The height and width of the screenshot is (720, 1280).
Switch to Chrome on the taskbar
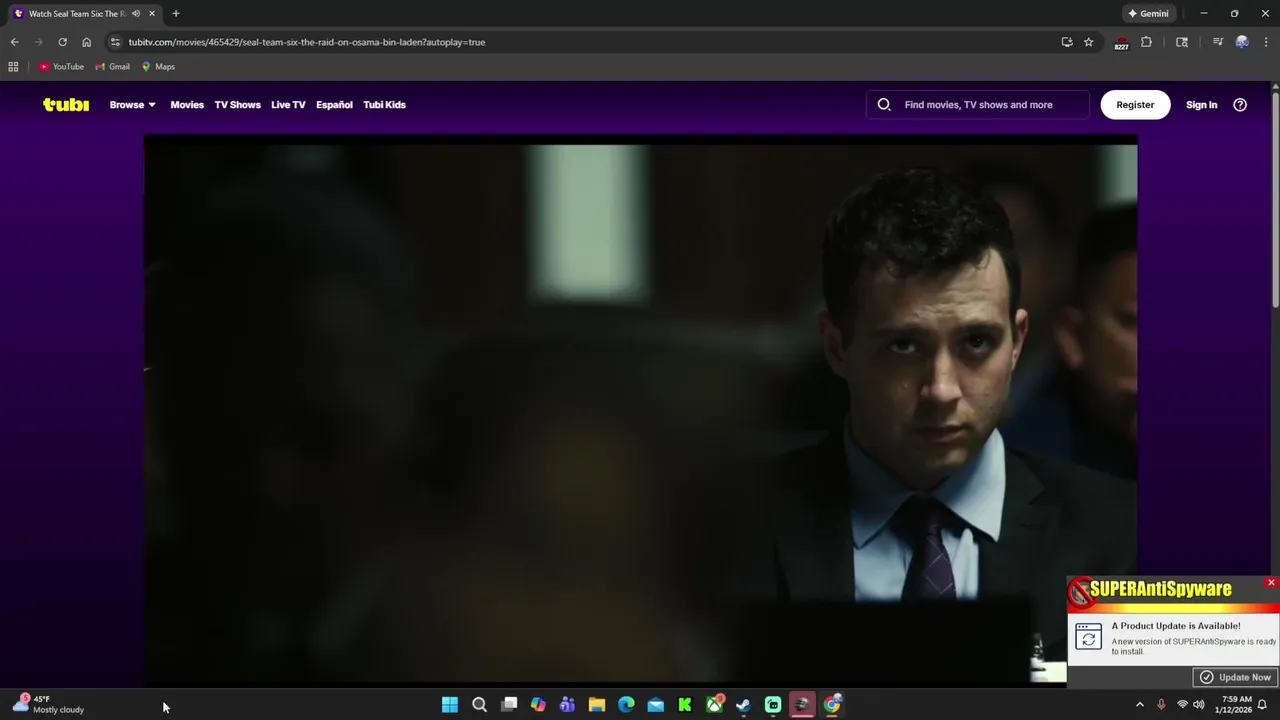coord(832,705)
